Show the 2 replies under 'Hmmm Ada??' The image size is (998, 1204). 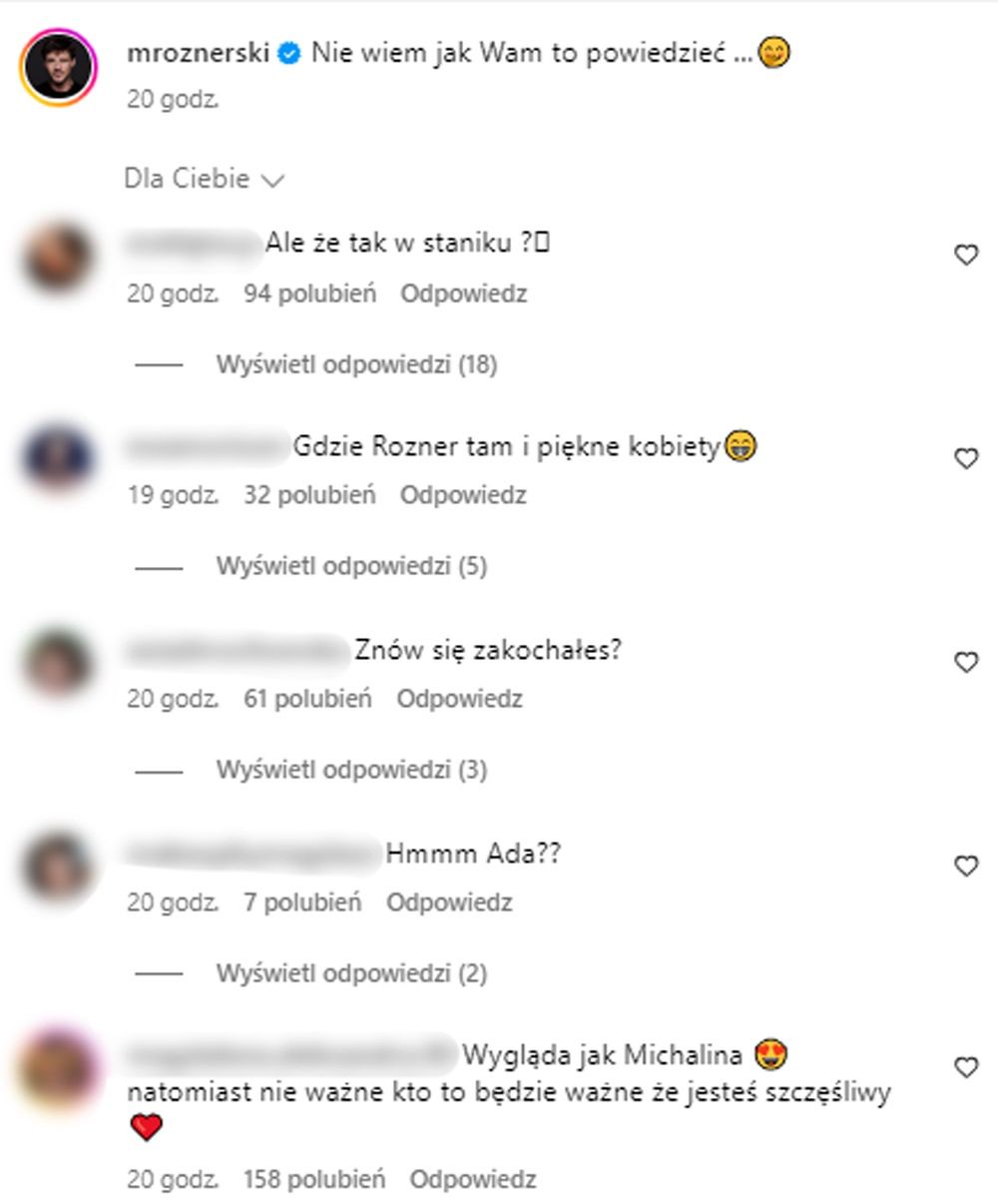[351, 972]
